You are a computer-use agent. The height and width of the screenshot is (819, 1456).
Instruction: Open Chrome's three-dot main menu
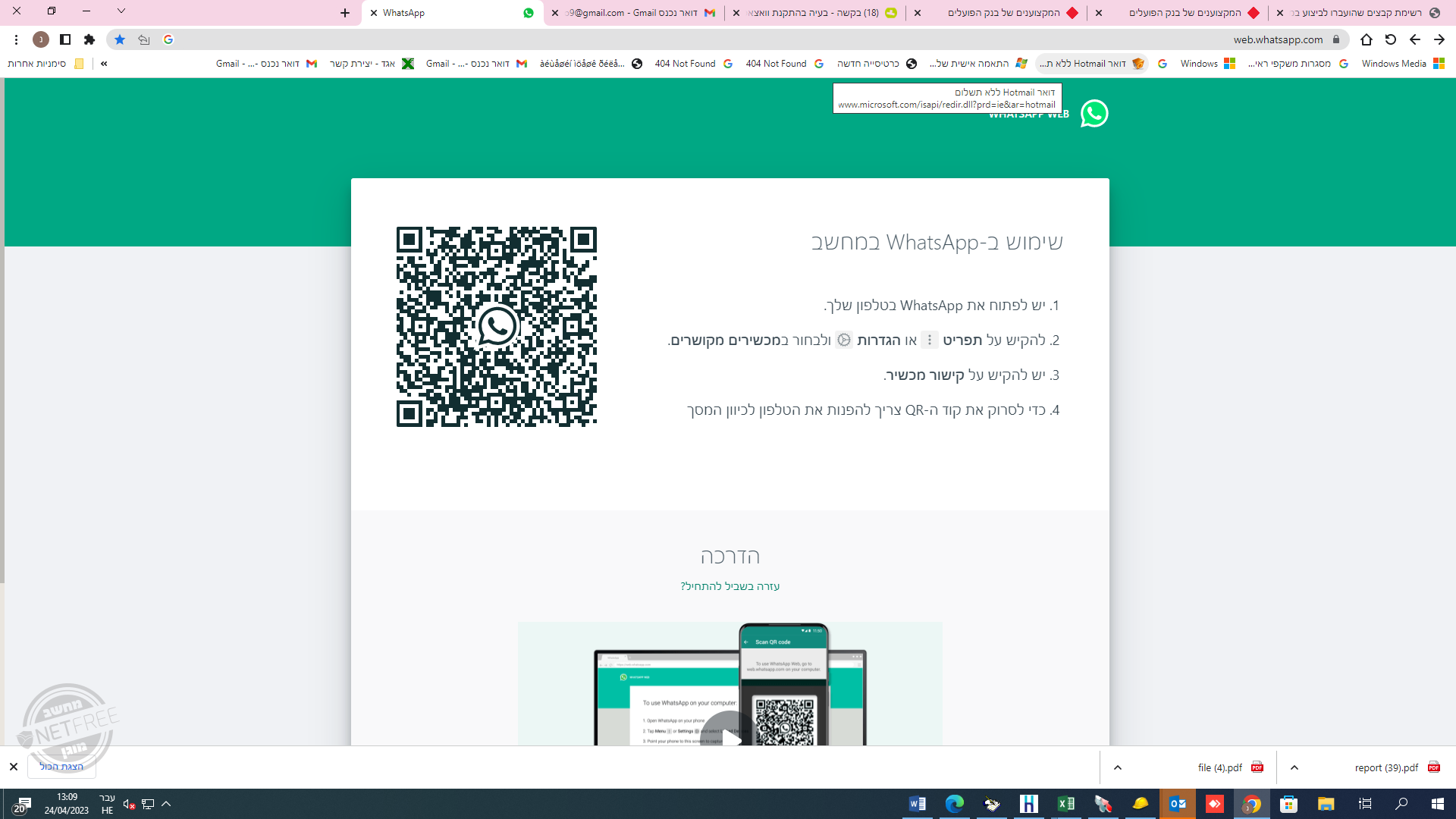point(16,39)
